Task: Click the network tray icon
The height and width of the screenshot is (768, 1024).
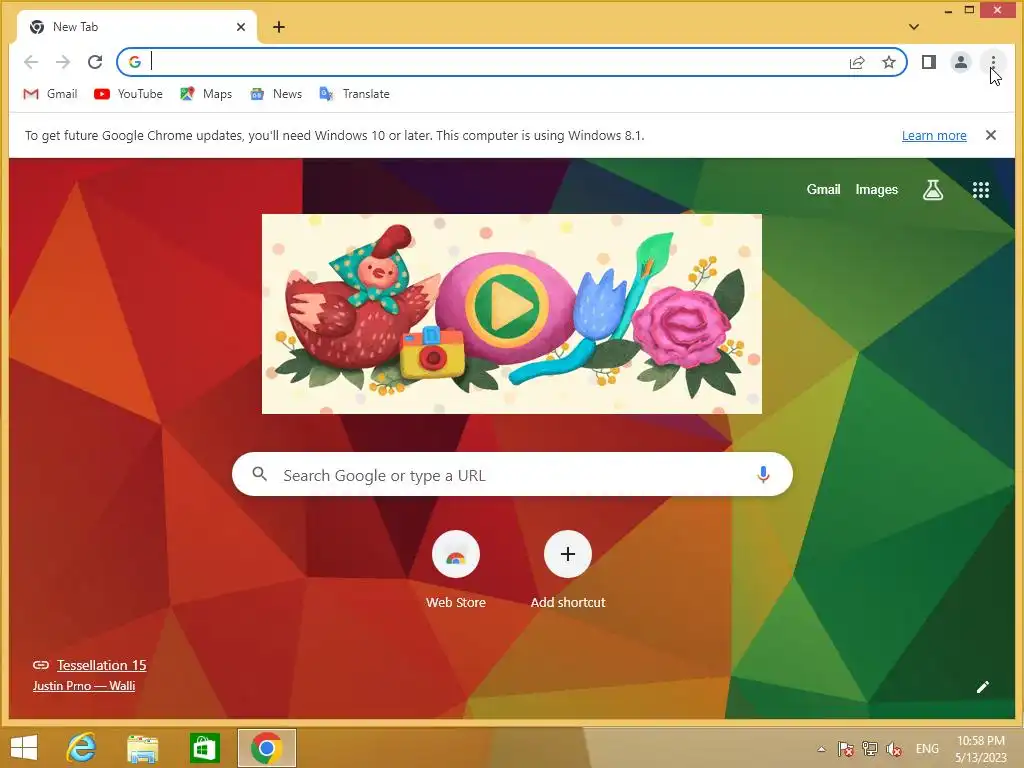Action: 869,749
